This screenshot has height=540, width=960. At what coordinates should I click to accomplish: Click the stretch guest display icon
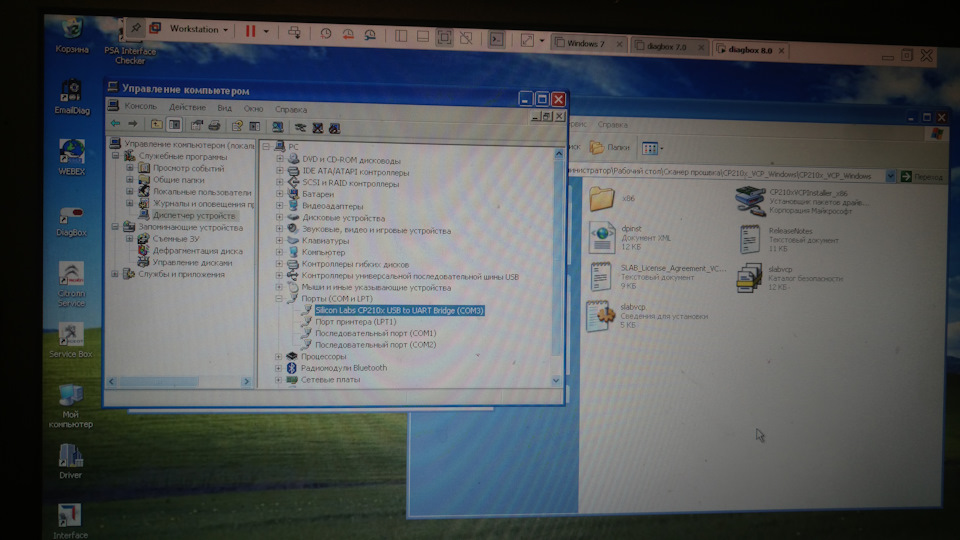[x=527, y=40]
